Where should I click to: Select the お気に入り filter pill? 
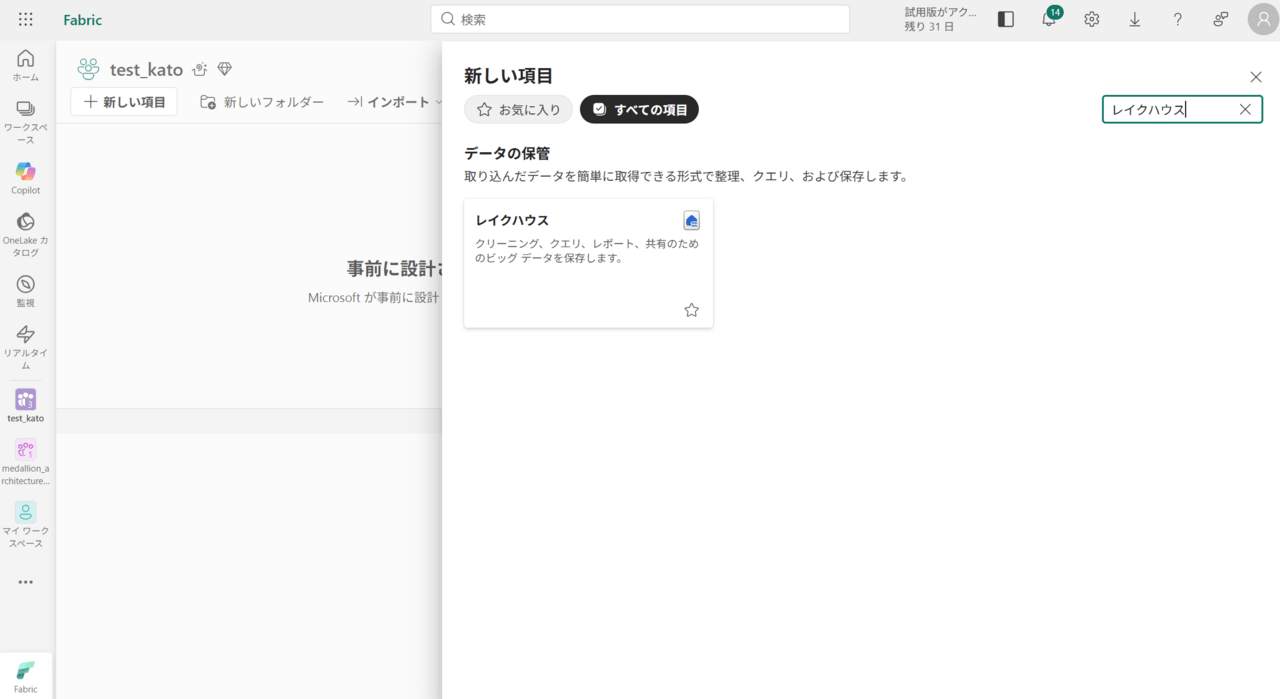518,110
